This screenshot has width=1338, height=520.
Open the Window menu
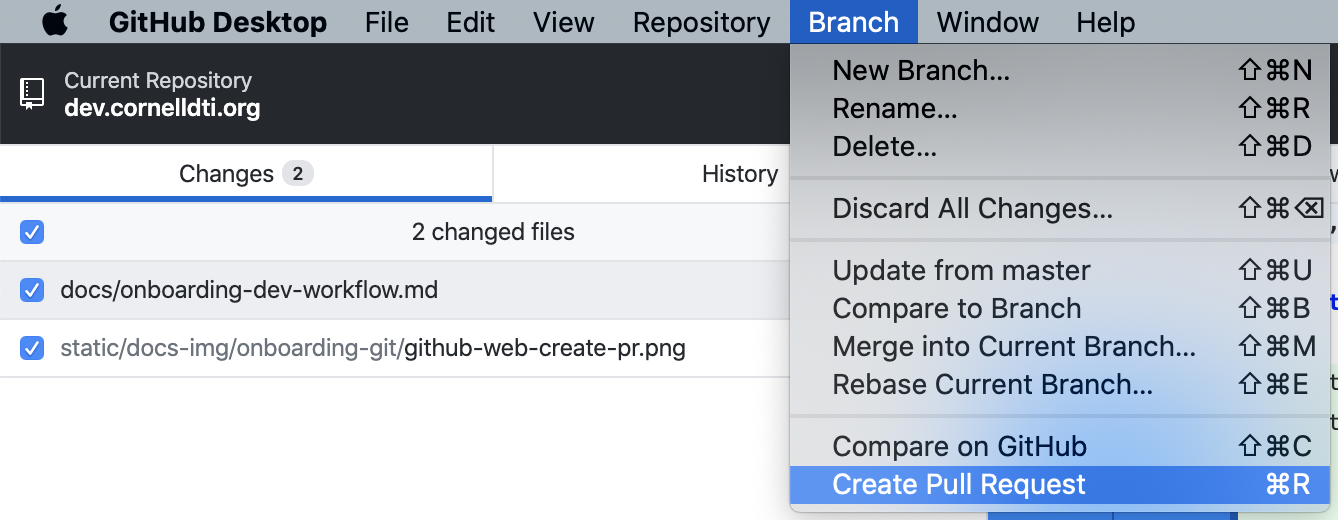point(988,22)
